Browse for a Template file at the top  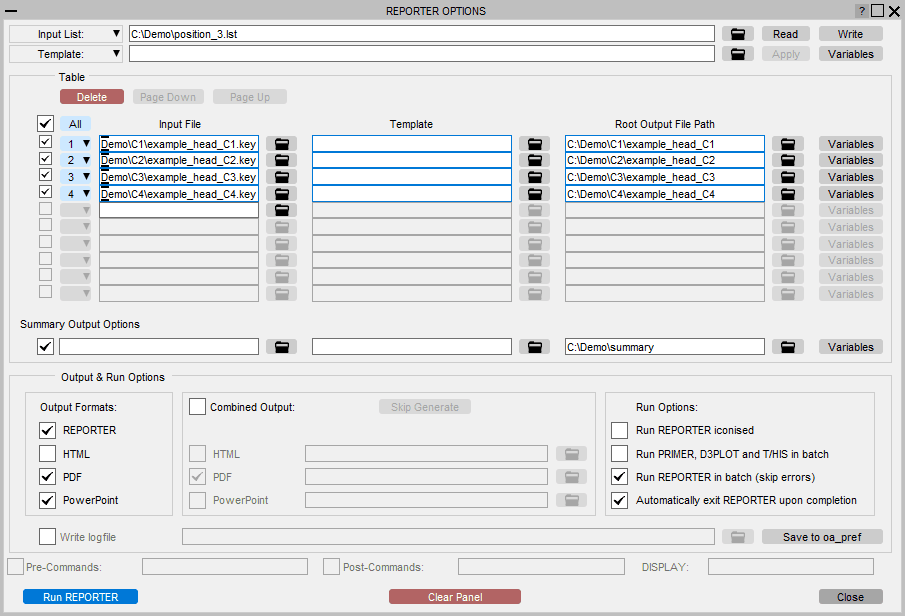pyautogui.click(x=738, y=53)
